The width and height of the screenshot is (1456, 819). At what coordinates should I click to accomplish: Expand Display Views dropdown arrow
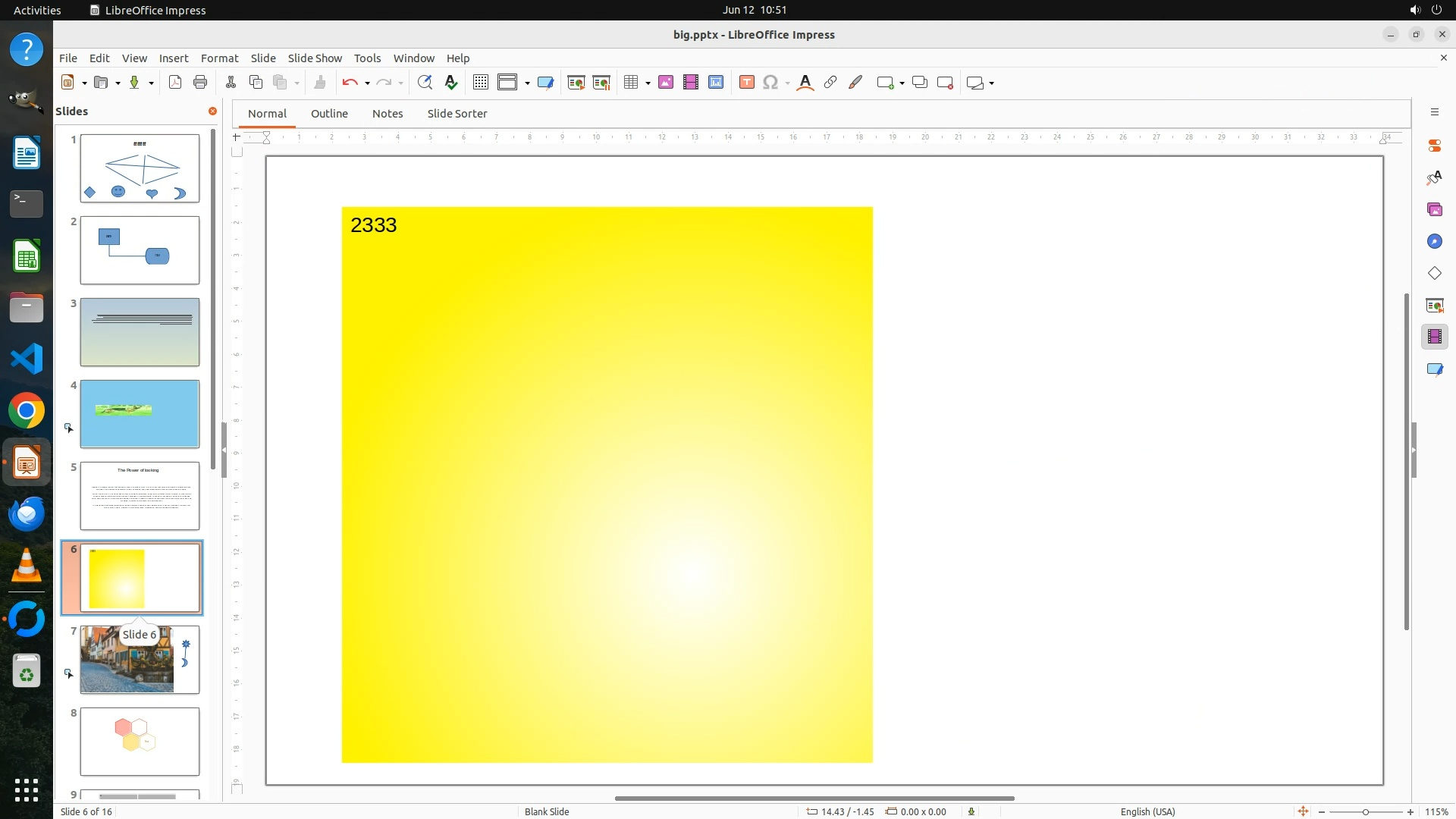pos(527,83)
